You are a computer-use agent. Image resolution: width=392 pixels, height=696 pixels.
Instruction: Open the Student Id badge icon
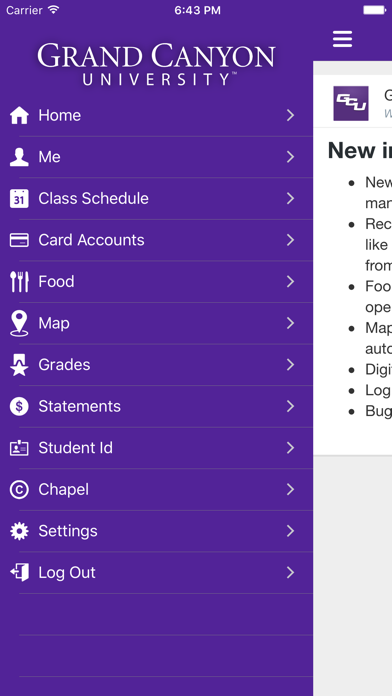click(19, 448)
